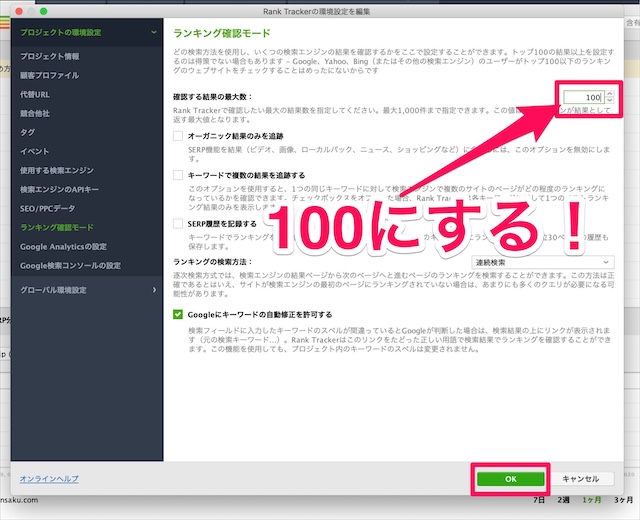Open 顧客プロファイル settings page

49,76
